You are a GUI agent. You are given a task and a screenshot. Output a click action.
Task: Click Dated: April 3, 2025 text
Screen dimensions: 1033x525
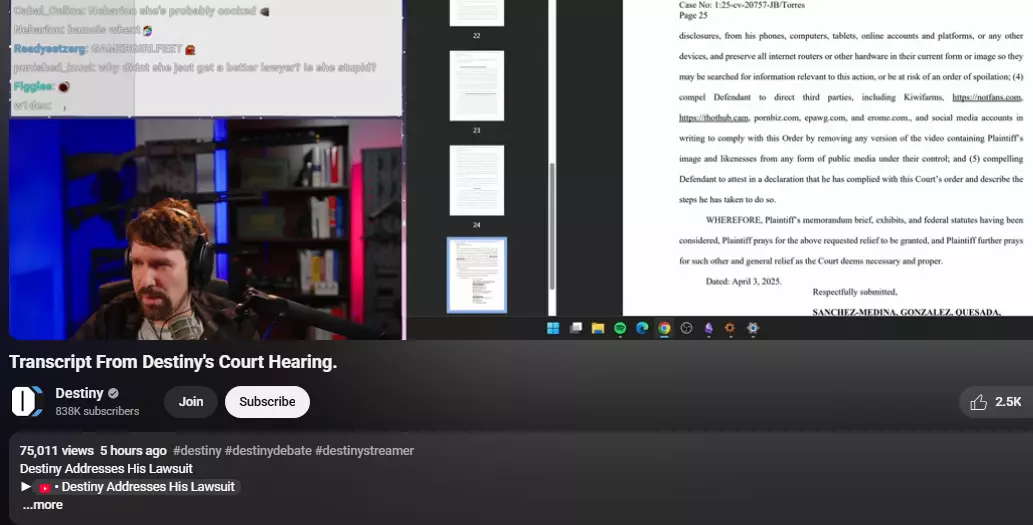[743, 281]
